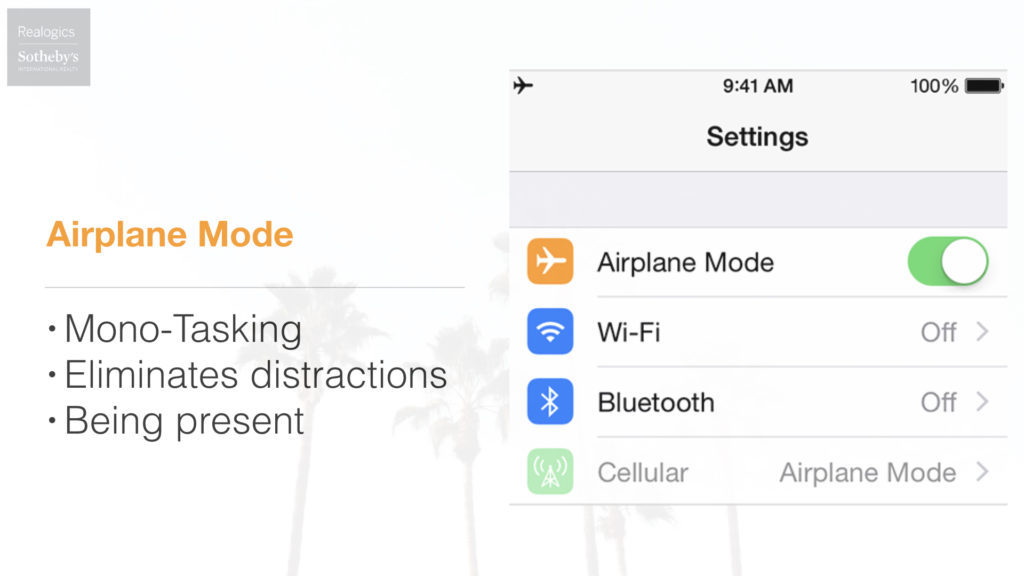Image resolution: width=1024 pixels, height=576 pixels.
Task: Click the blue Bluetooth icon
Action: pyautogui.click(x=550, y=402)
